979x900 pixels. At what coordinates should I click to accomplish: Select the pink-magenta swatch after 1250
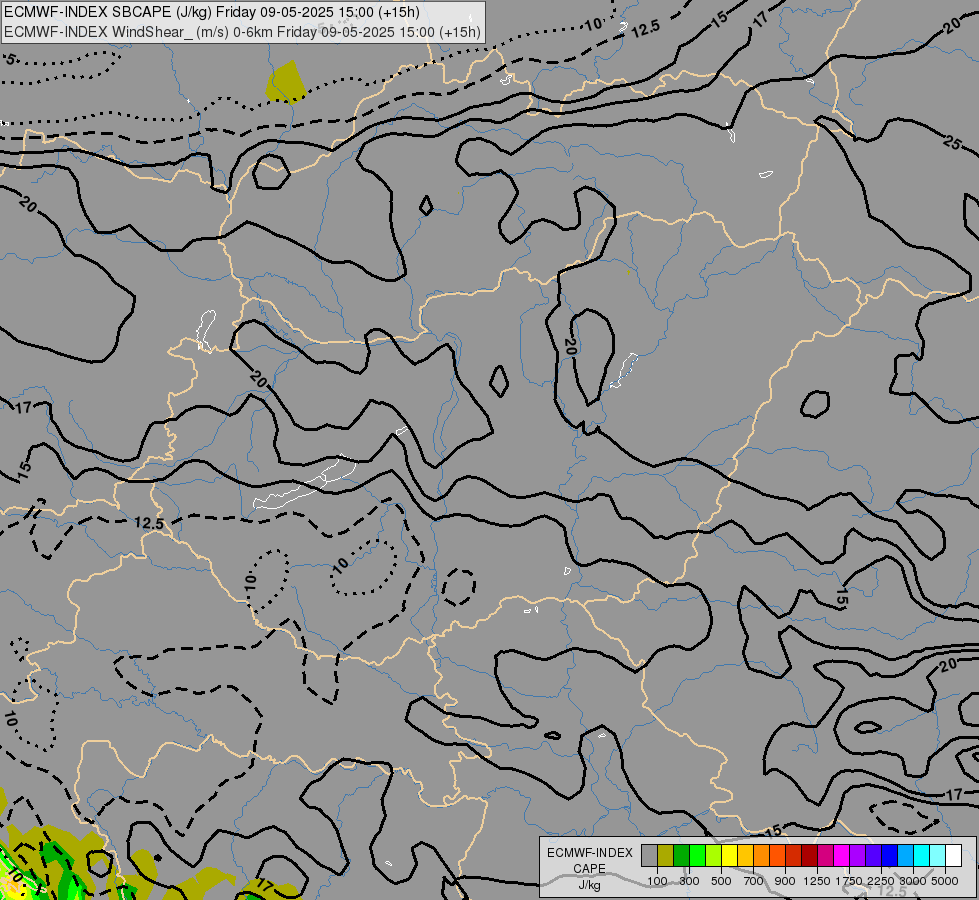coord(825,855)
